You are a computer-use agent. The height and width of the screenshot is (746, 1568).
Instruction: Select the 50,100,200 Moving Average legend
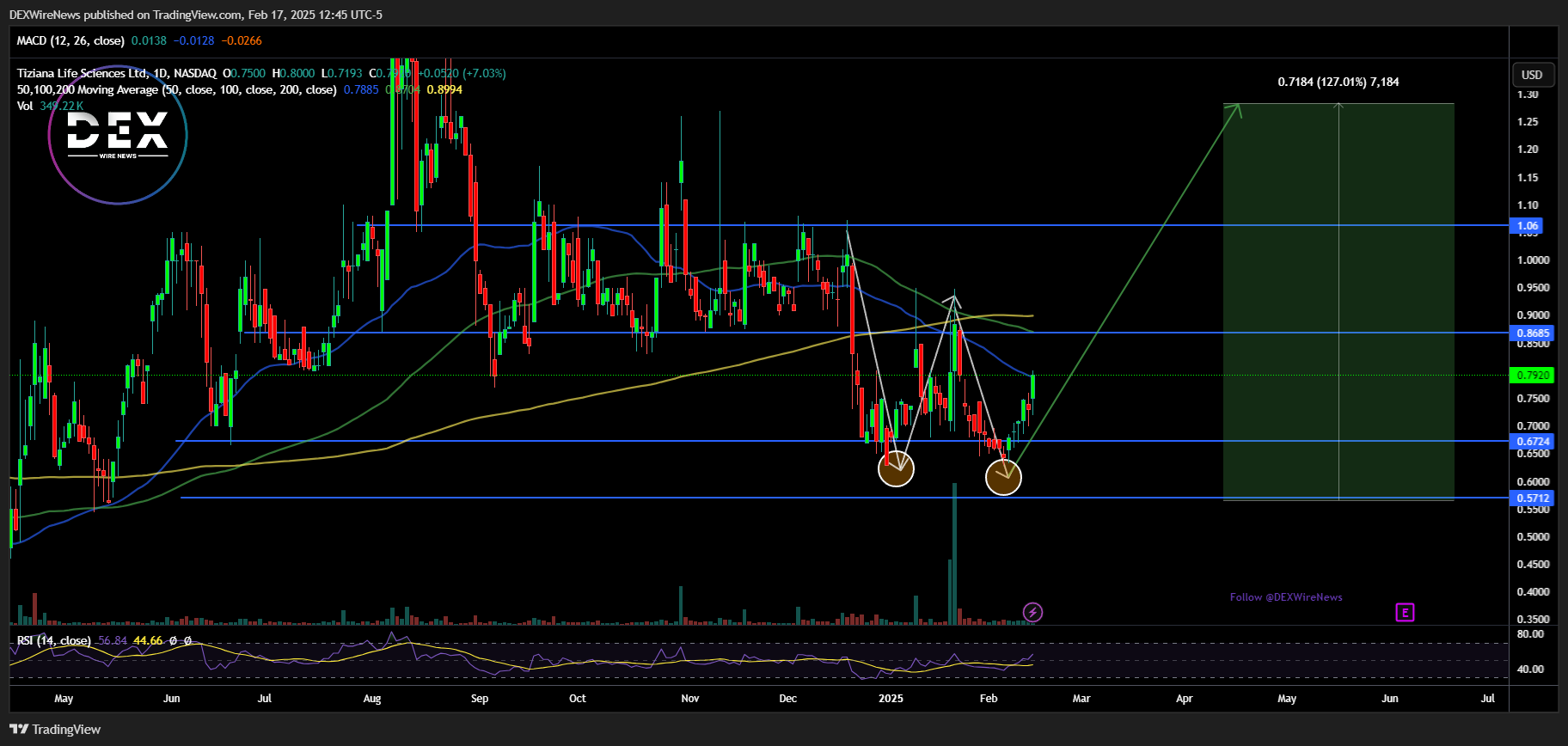click(x=176, y=89)
